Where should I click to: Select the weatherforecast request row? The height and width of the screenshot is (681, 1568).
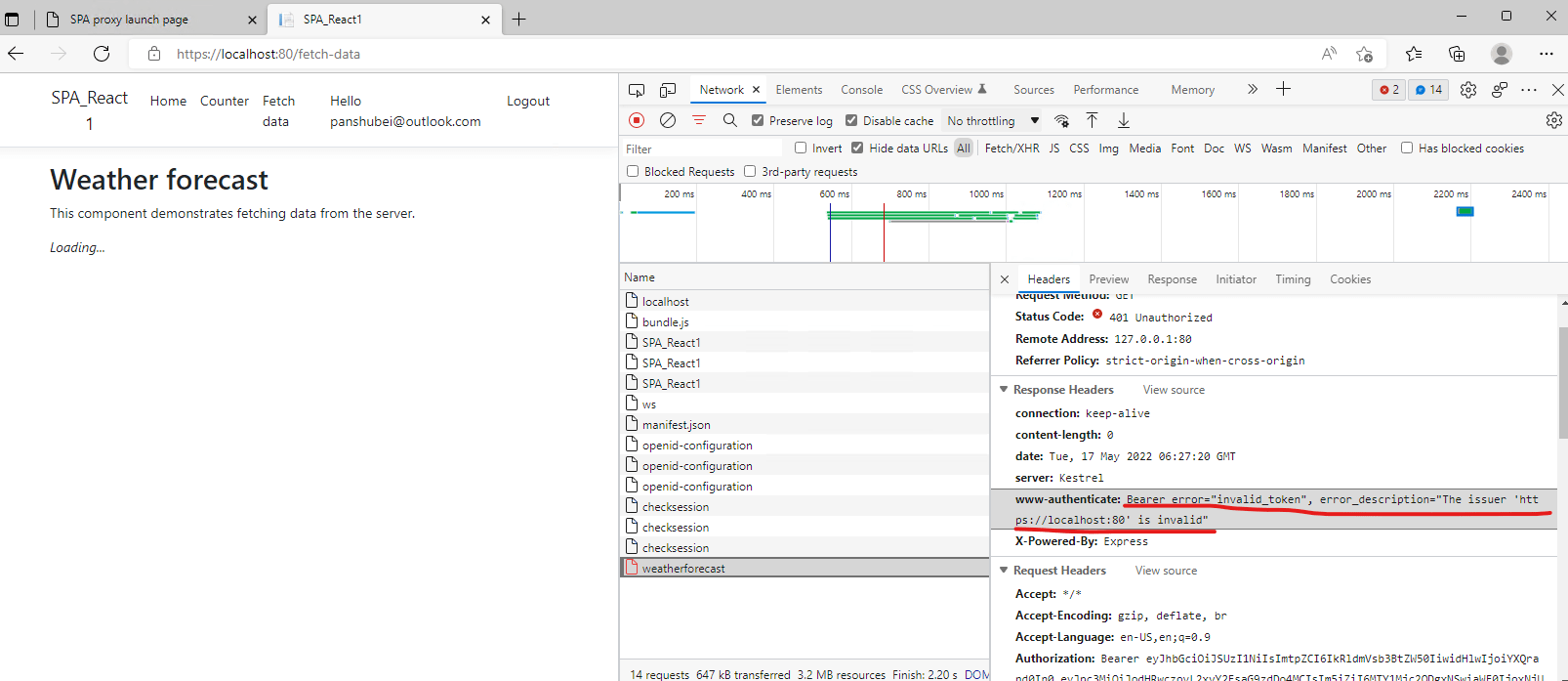pyautogui.click(x=805, y=568)
